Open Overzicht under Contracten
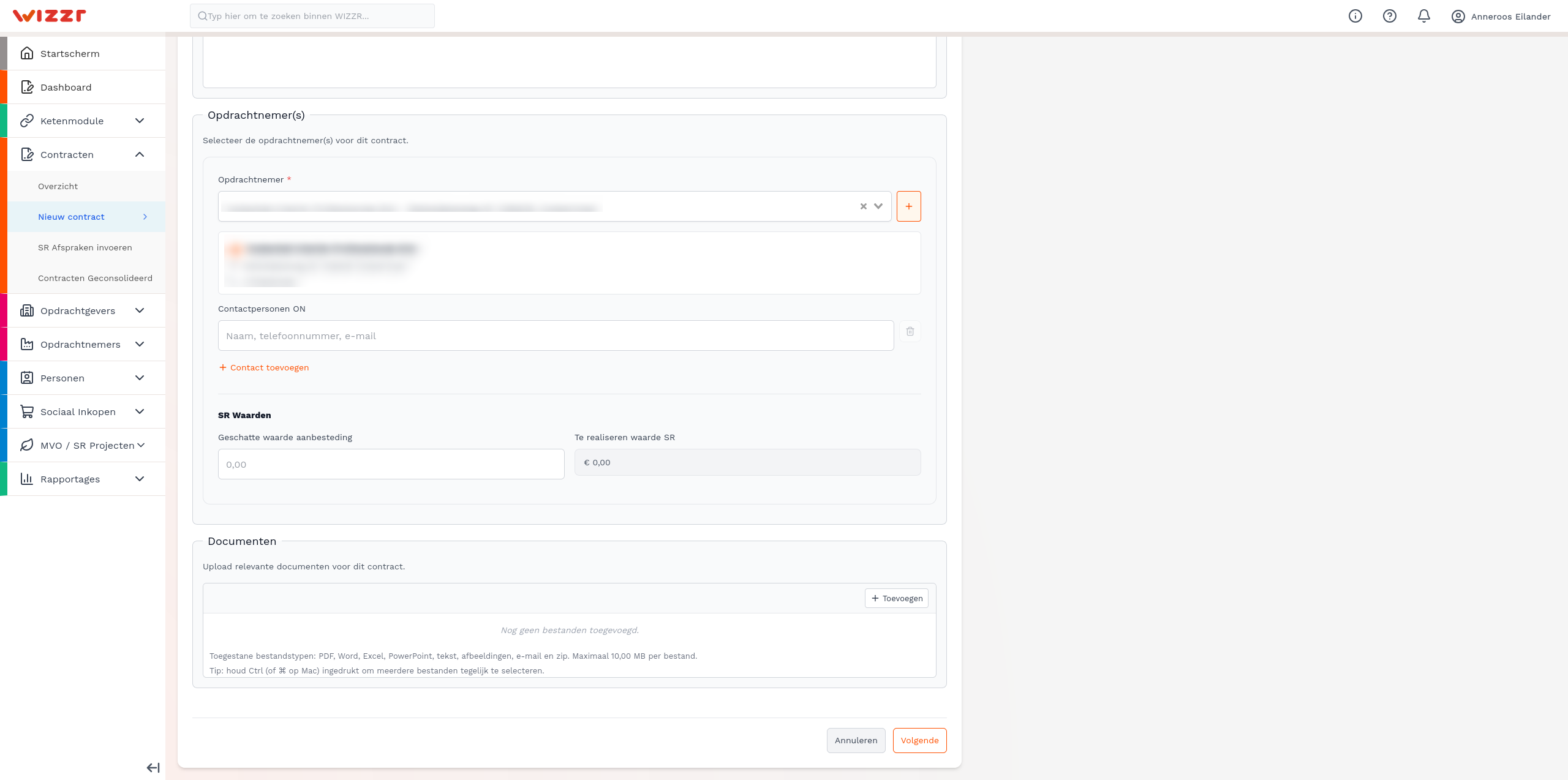Viewport: 1568px width, 780px height. pyautogui.click(x=86, y=186)
